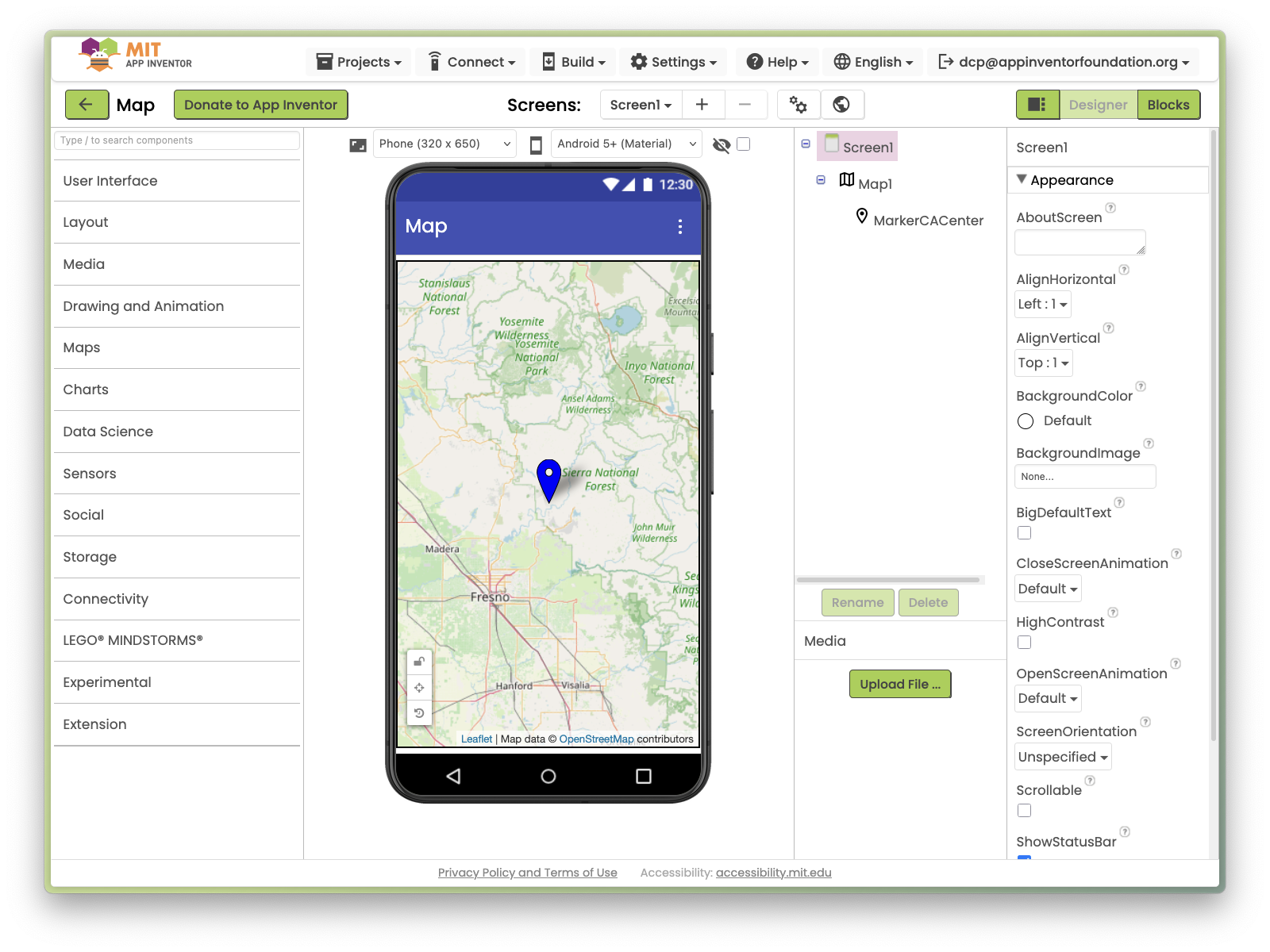Click Donate to App Inventor button
The width and height of the screenshot is (1270, 952).
click(261, 105)
